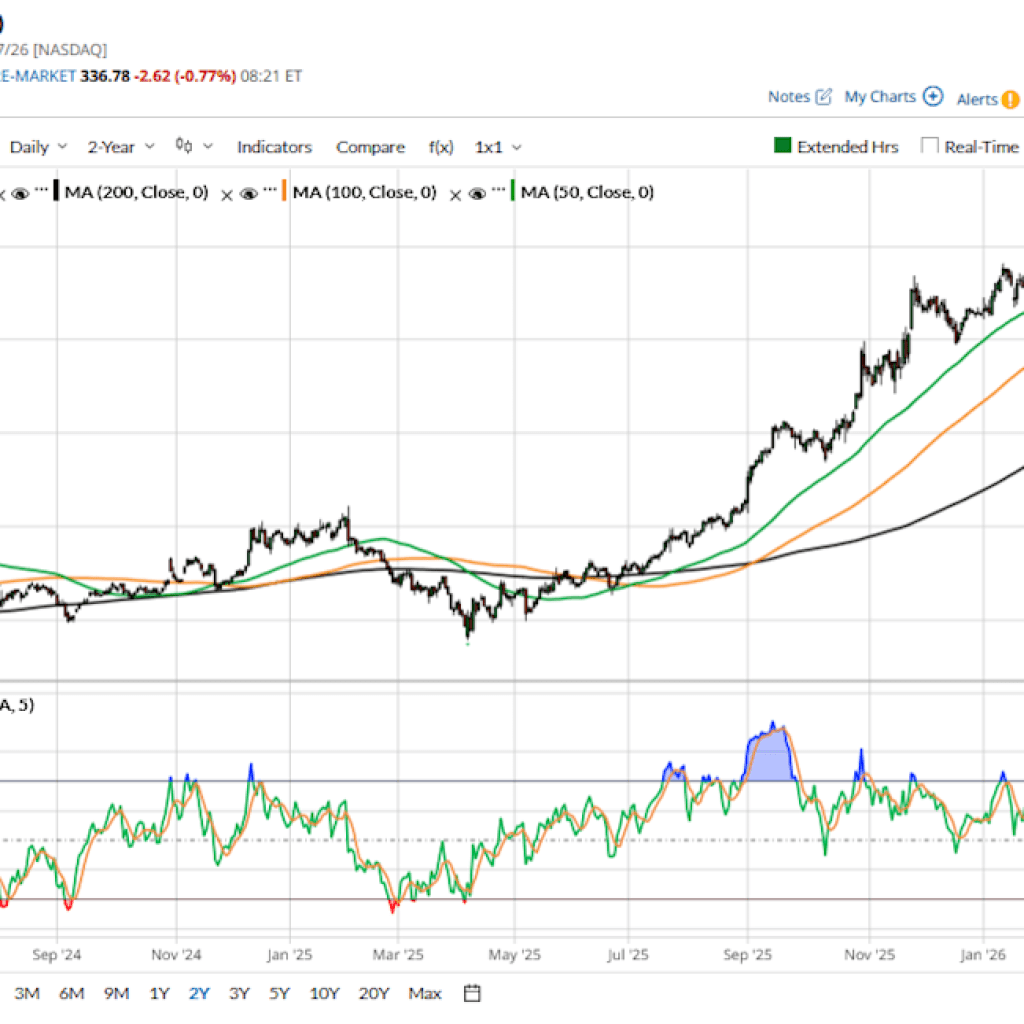Viewport: 1024px width, 1024px height.
Task: Expand the 2-Year range dropdown
Action: pyautogui.click(x=119, y=147)
